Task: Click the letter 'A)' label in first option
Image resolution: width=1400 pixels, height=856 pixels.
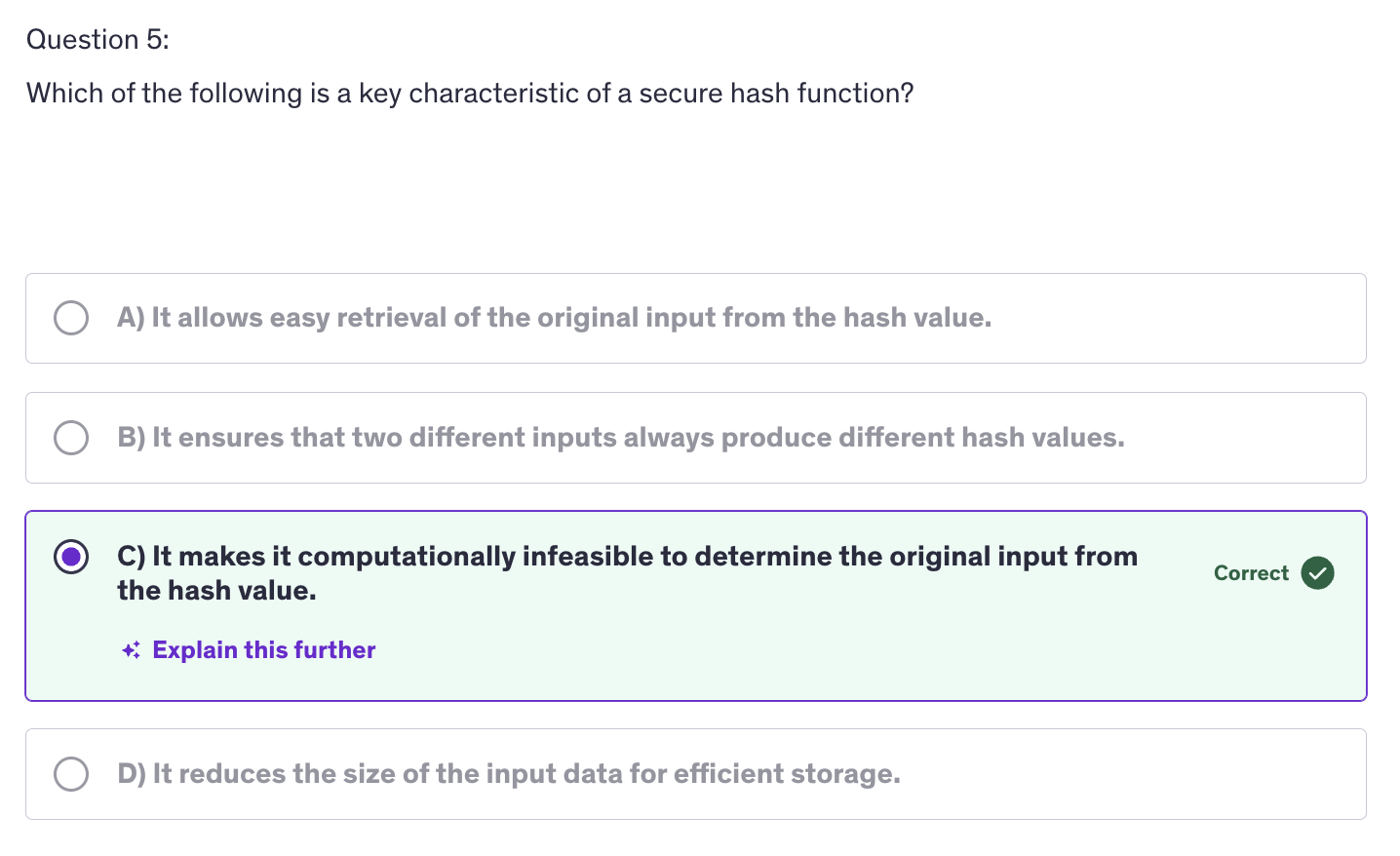Action: [x=131, y=318]
